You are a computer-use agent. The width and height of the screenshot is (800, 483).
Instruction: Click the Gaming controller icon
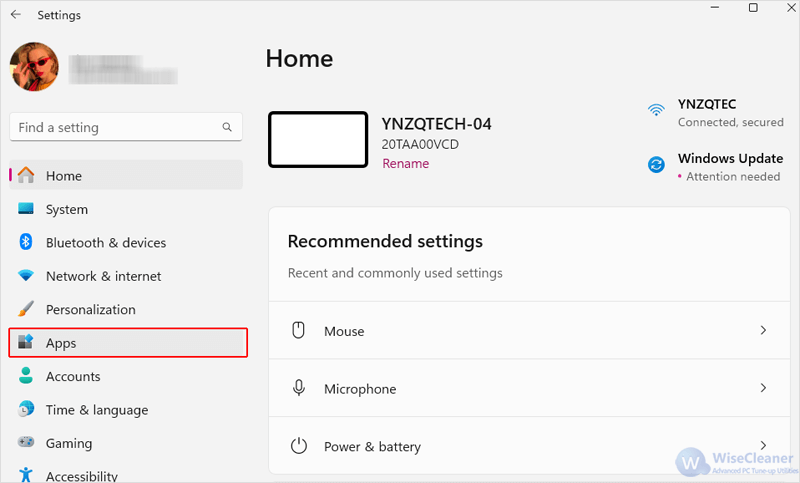(x=26, y=442)
